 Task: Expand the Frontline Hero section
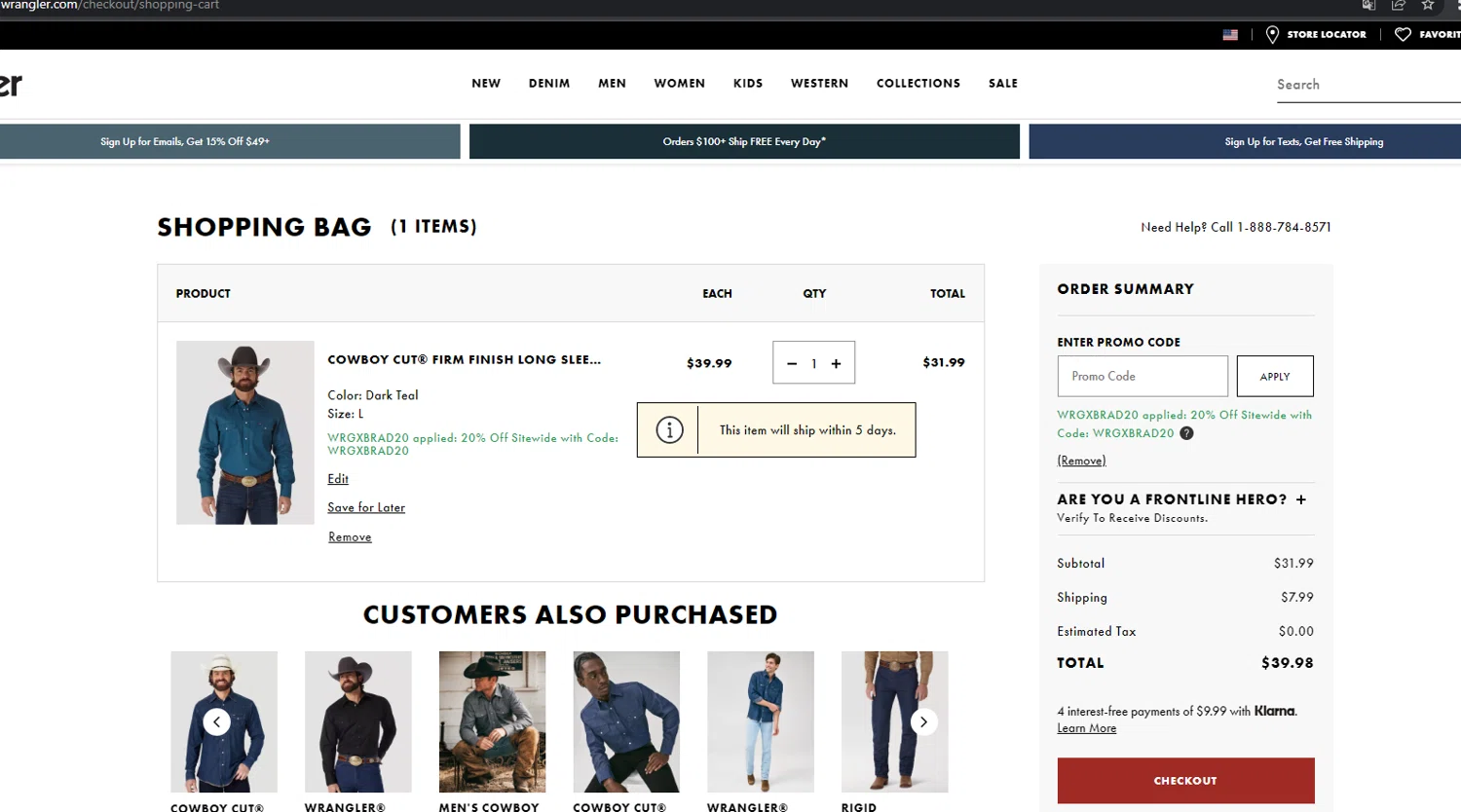coord(1300,499)
